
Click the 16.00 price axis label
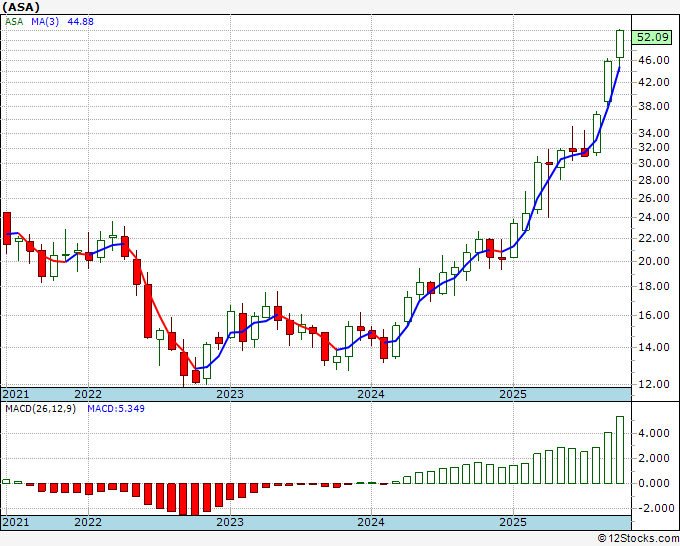[654, 315]
